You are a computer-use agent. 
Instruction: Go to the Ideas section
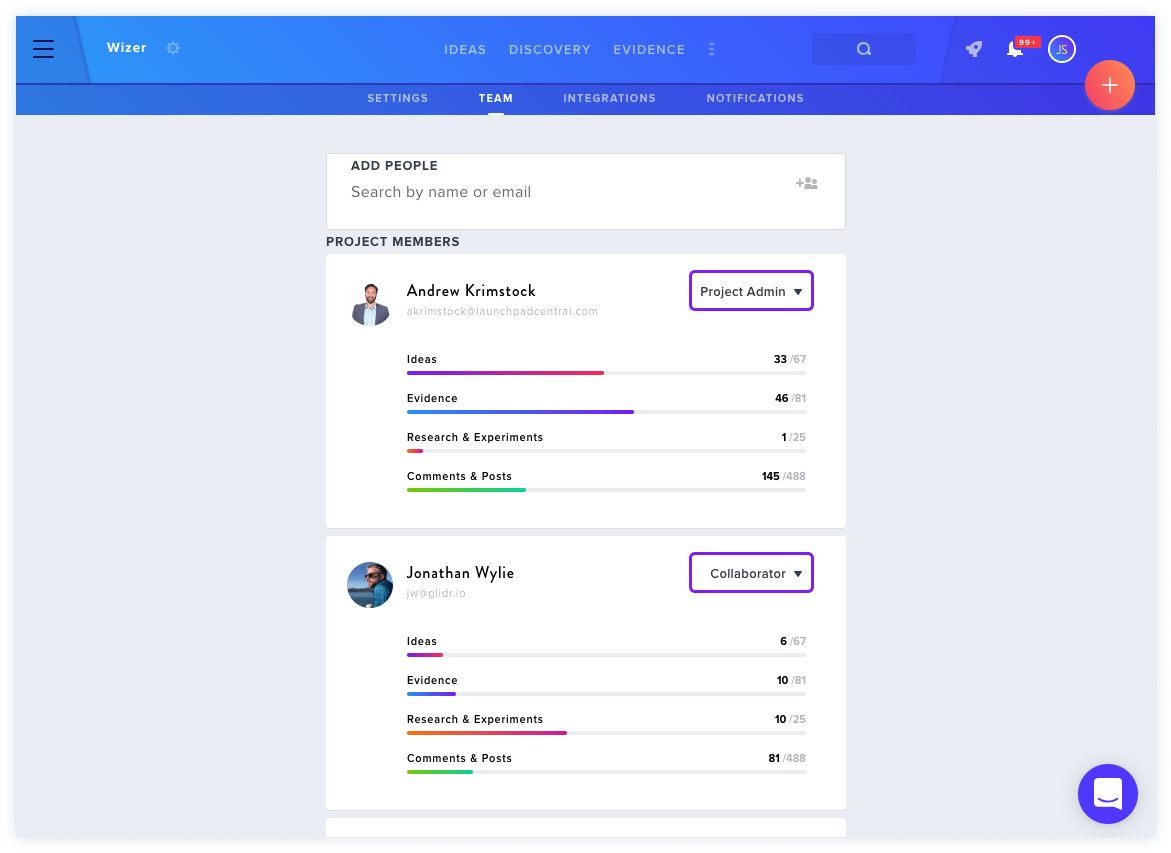click(465, 49)
